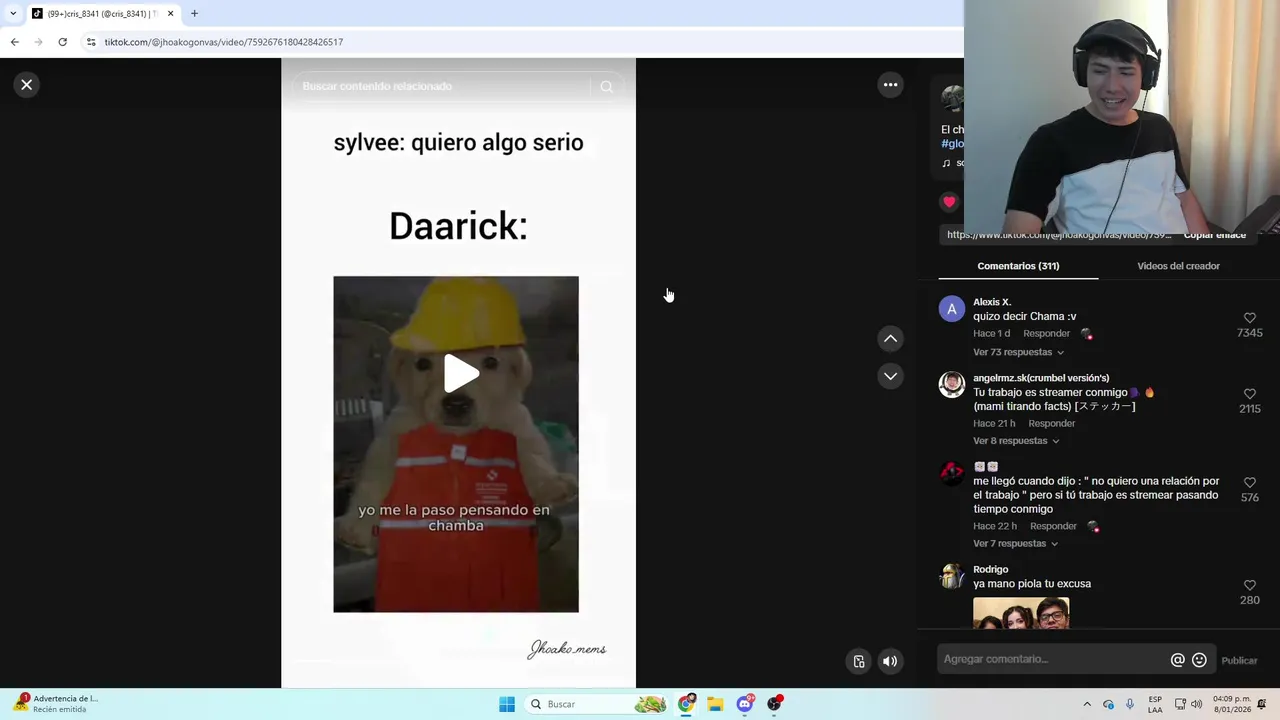Click the music note sound link
Image resolution: width=1280 pixels, height=720 pixels.
click(x=953, y=163)
